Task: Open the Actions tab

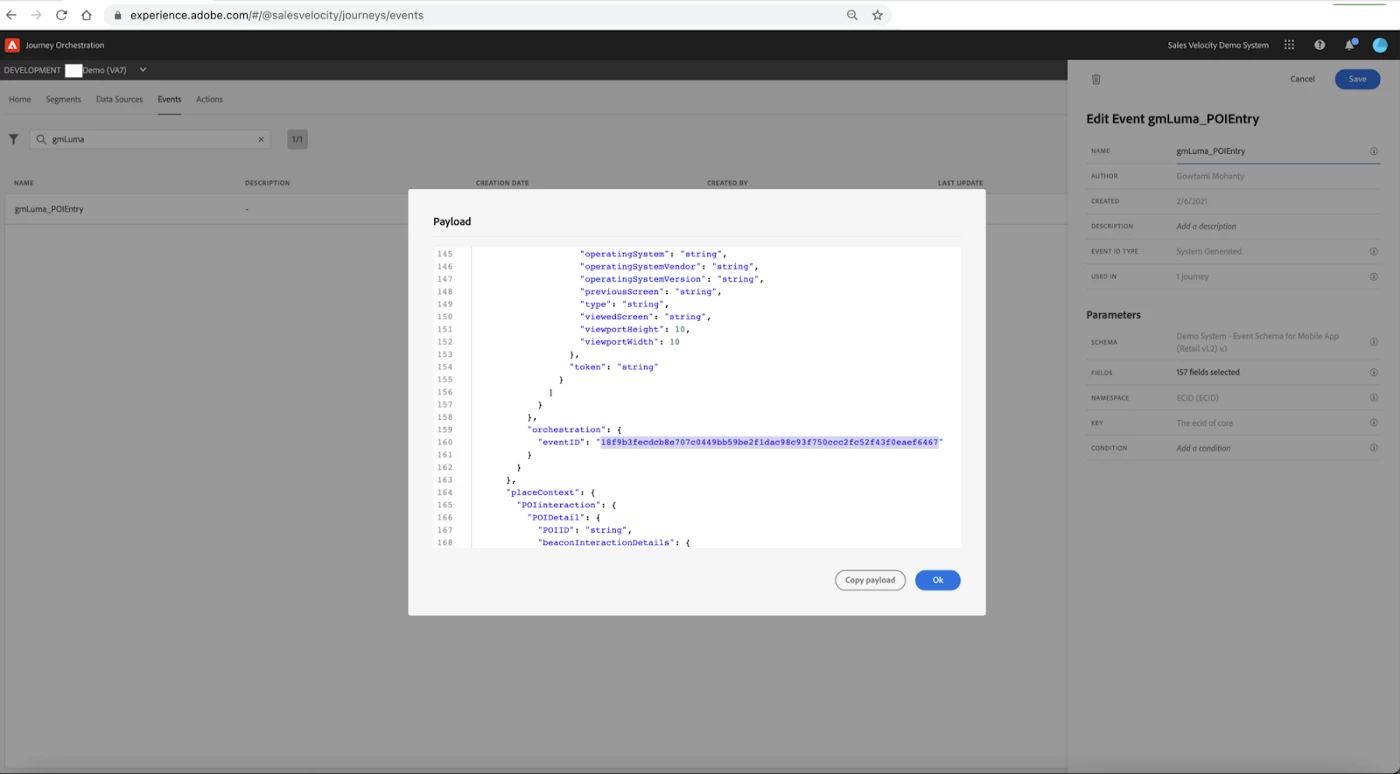Action: coord(209,99)
